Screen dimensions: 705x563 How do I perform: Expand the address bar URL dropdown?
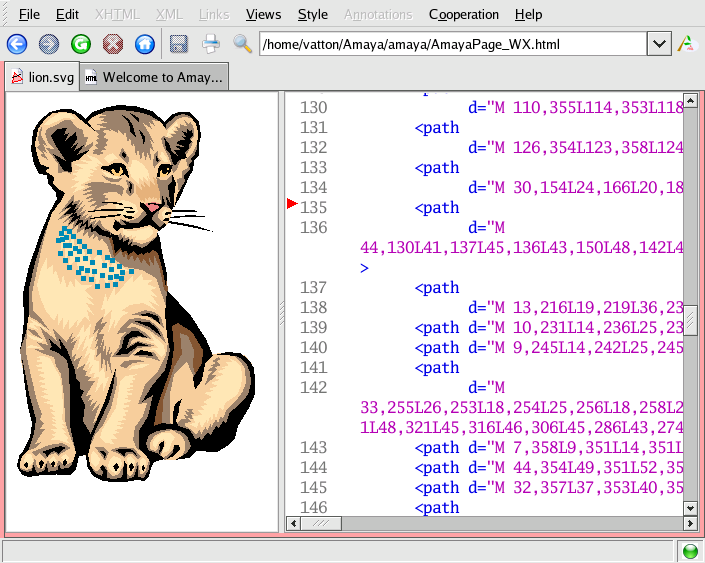pos(659,44)
